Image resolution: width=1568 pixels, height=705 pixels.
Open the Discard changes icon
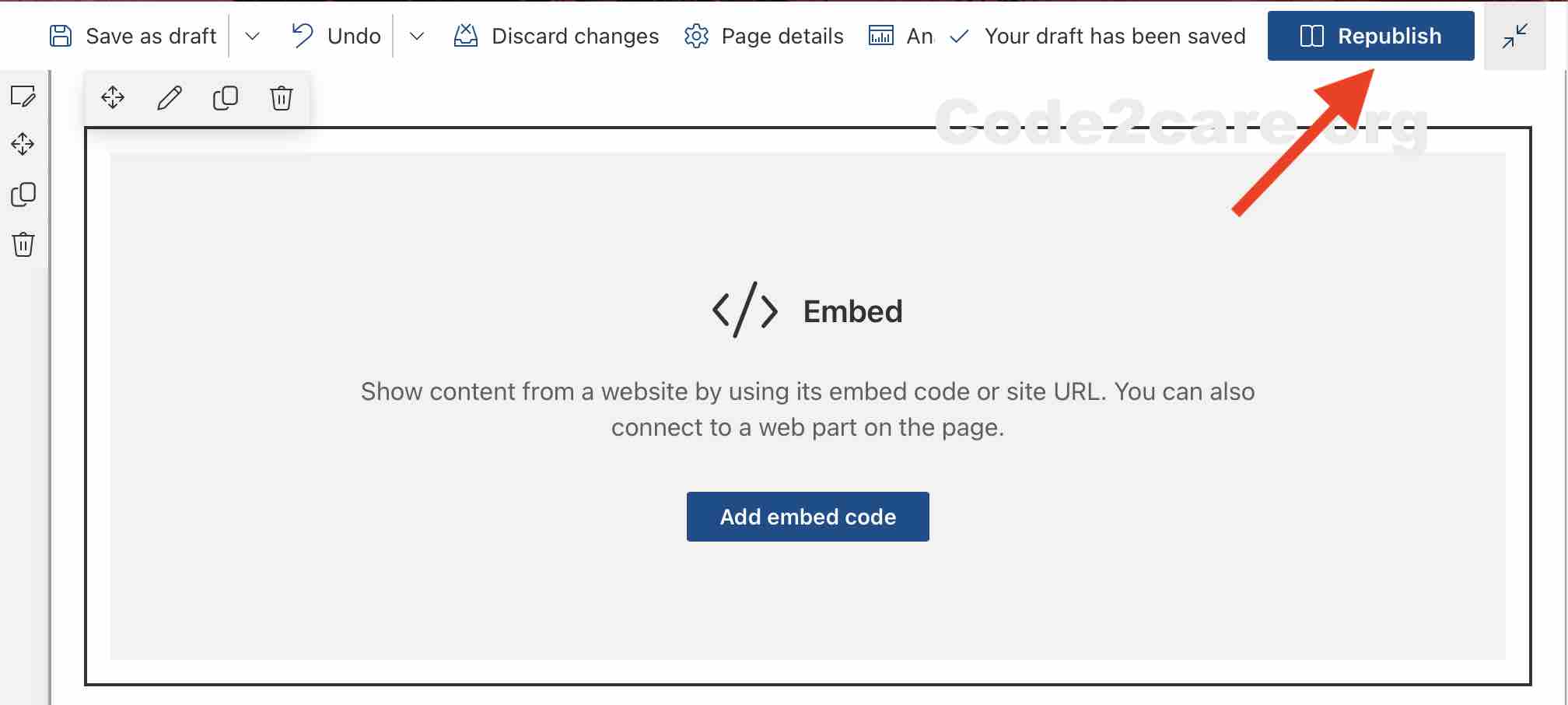464,35
